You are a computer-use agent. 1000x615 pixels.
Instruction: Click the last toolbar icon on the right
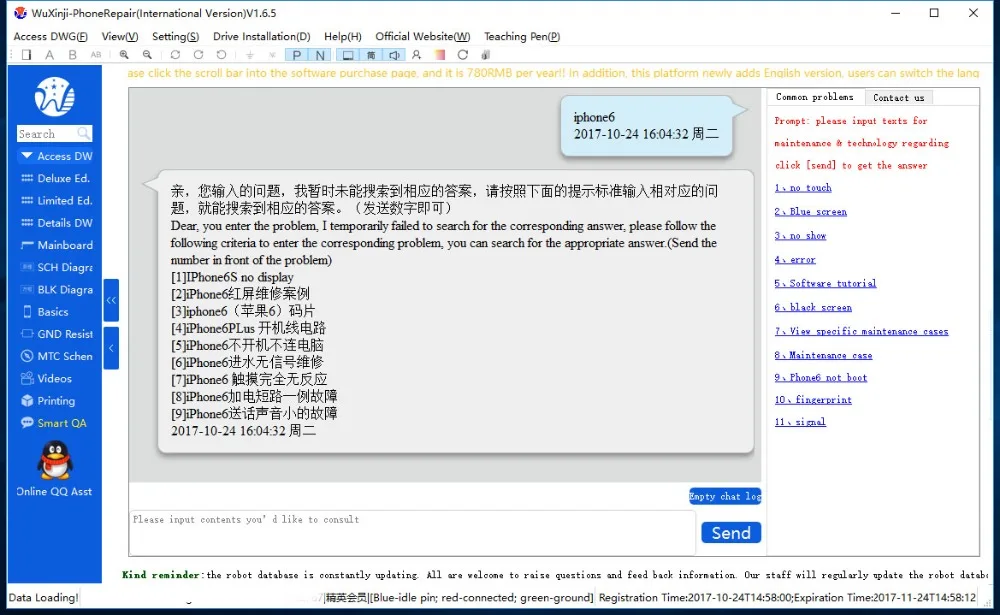[x=486, y=55]
